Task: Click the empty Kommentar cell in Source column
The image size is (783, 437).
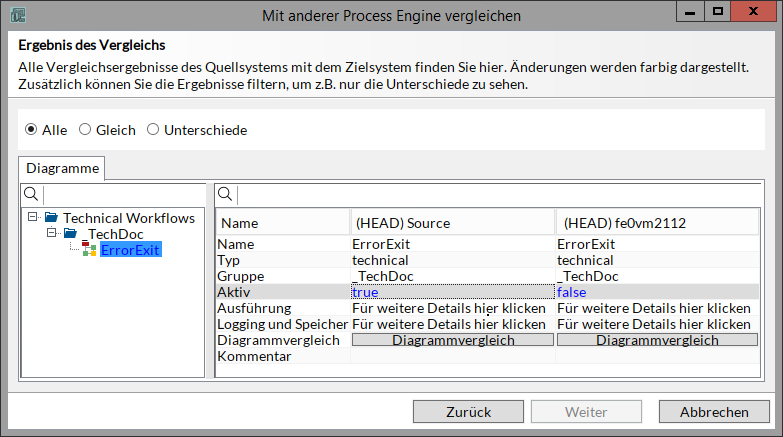Action: tap(453, 356)
